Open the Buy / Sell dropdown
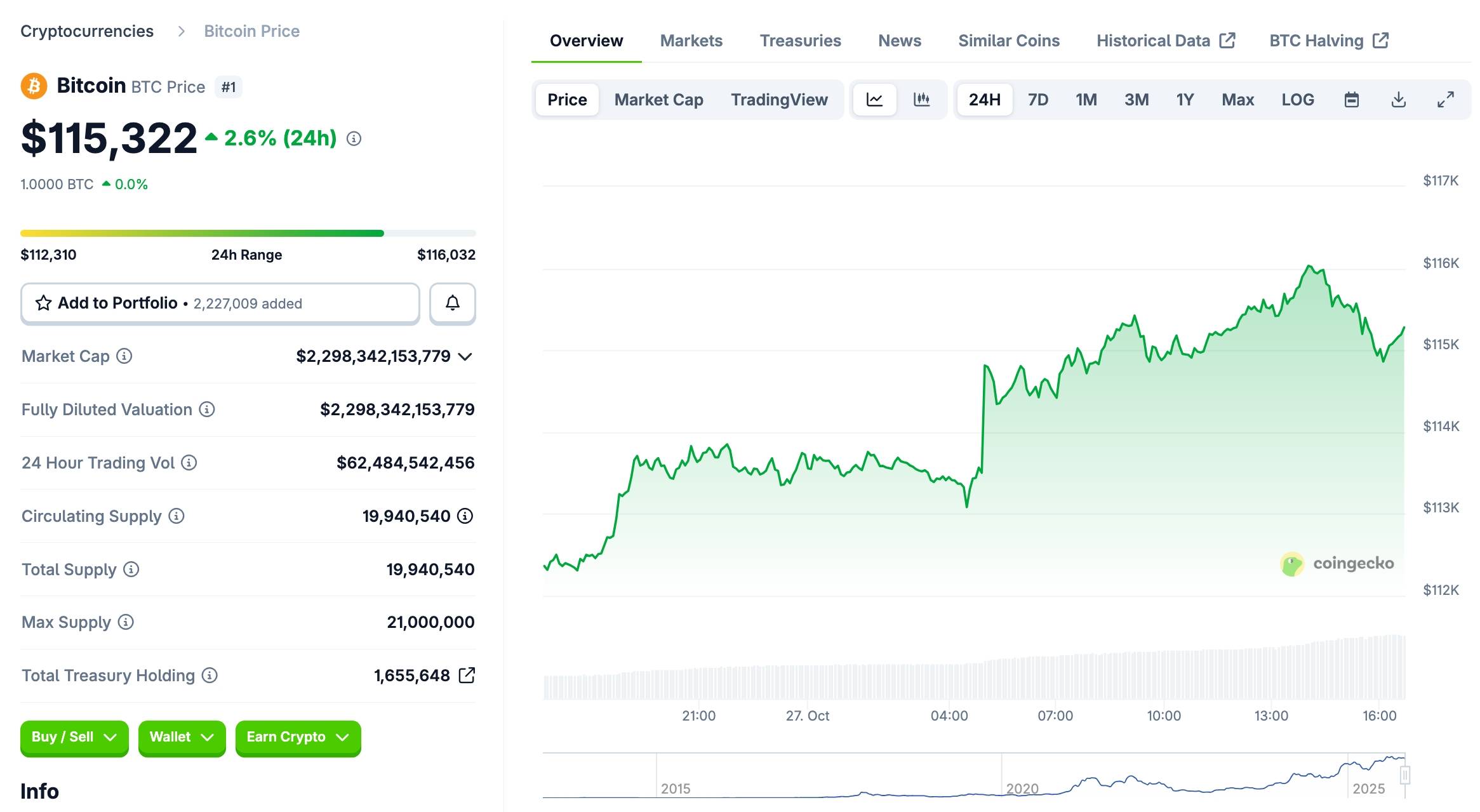This screenshot has width=1480, height=812. pyautogui.click(x=74, y=737)
